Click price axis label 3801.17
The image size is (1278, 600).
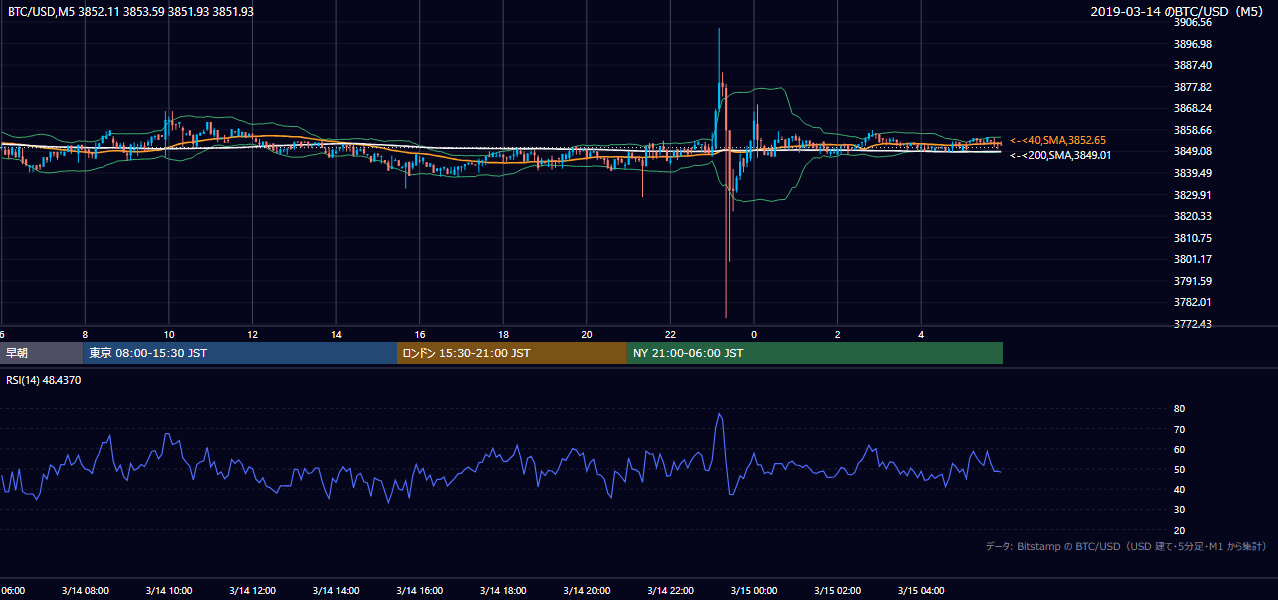click(x=1193, y=259)
